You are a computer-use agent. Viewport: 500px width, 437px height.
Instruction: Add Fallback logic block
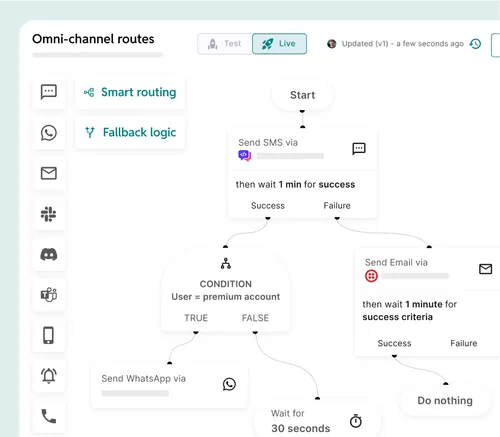(x=130, y=133)
